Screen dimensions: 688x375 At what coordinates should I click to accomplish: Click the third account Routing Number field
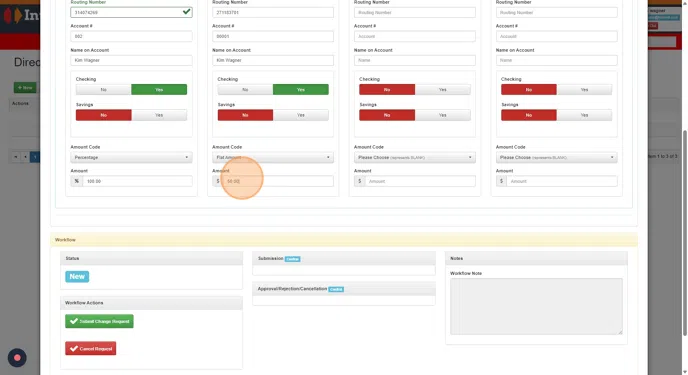click(415, 12)
